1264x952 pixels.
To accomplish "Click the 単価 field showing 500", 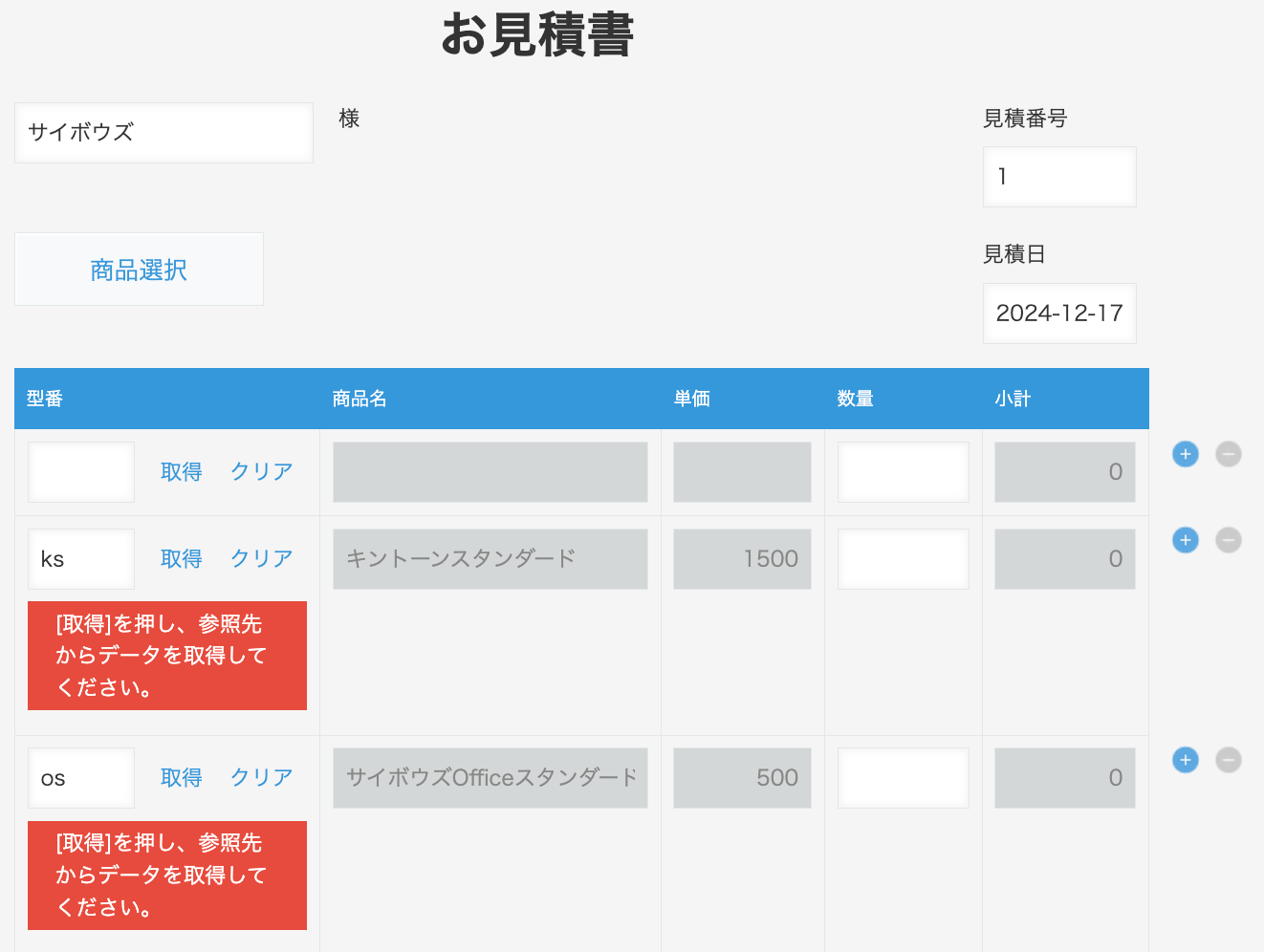I will pos(742,778).
